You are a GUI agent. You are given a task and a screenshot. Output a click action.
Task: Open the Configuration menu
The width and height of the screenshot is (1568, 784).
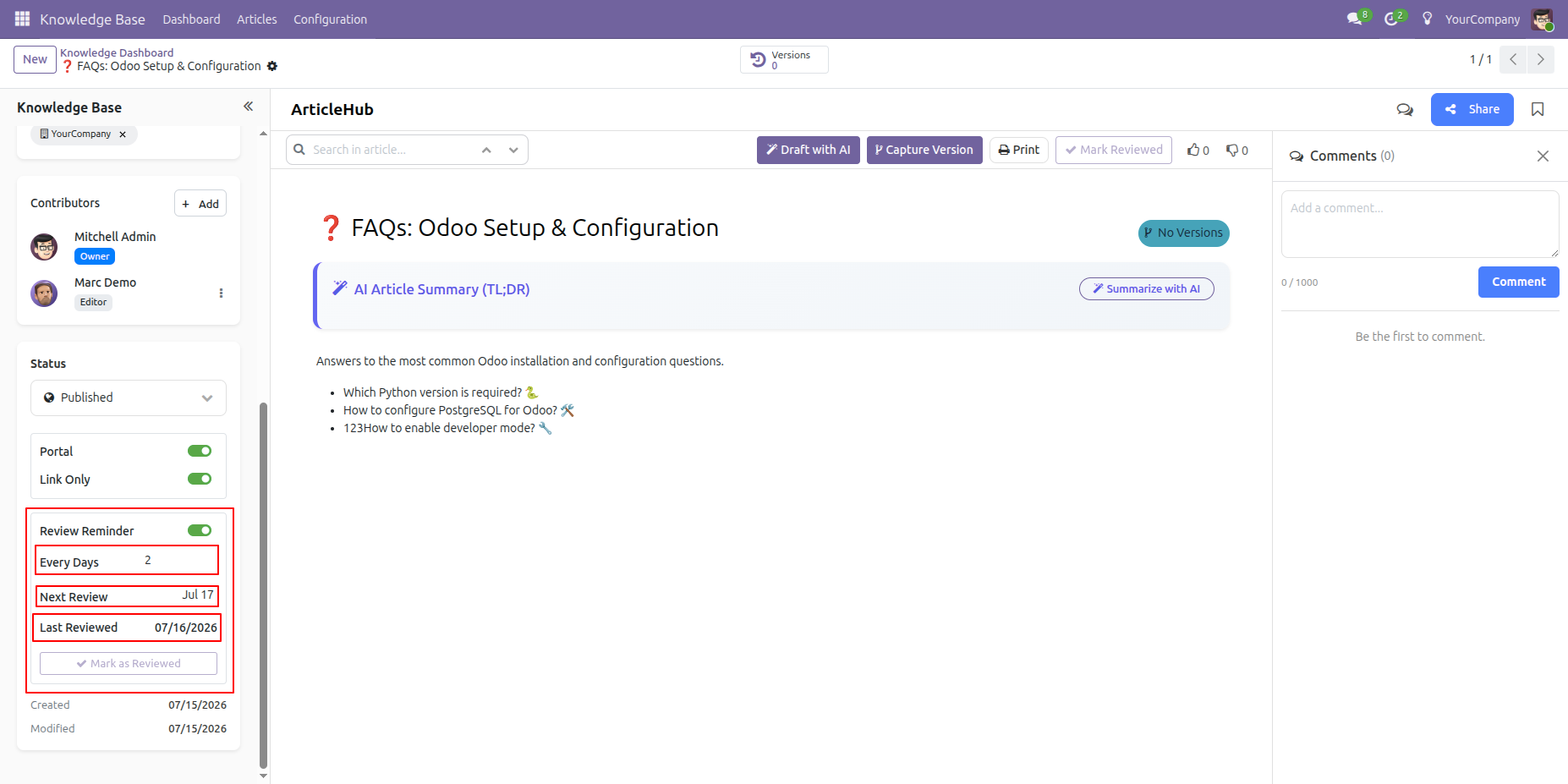(330, 19)
